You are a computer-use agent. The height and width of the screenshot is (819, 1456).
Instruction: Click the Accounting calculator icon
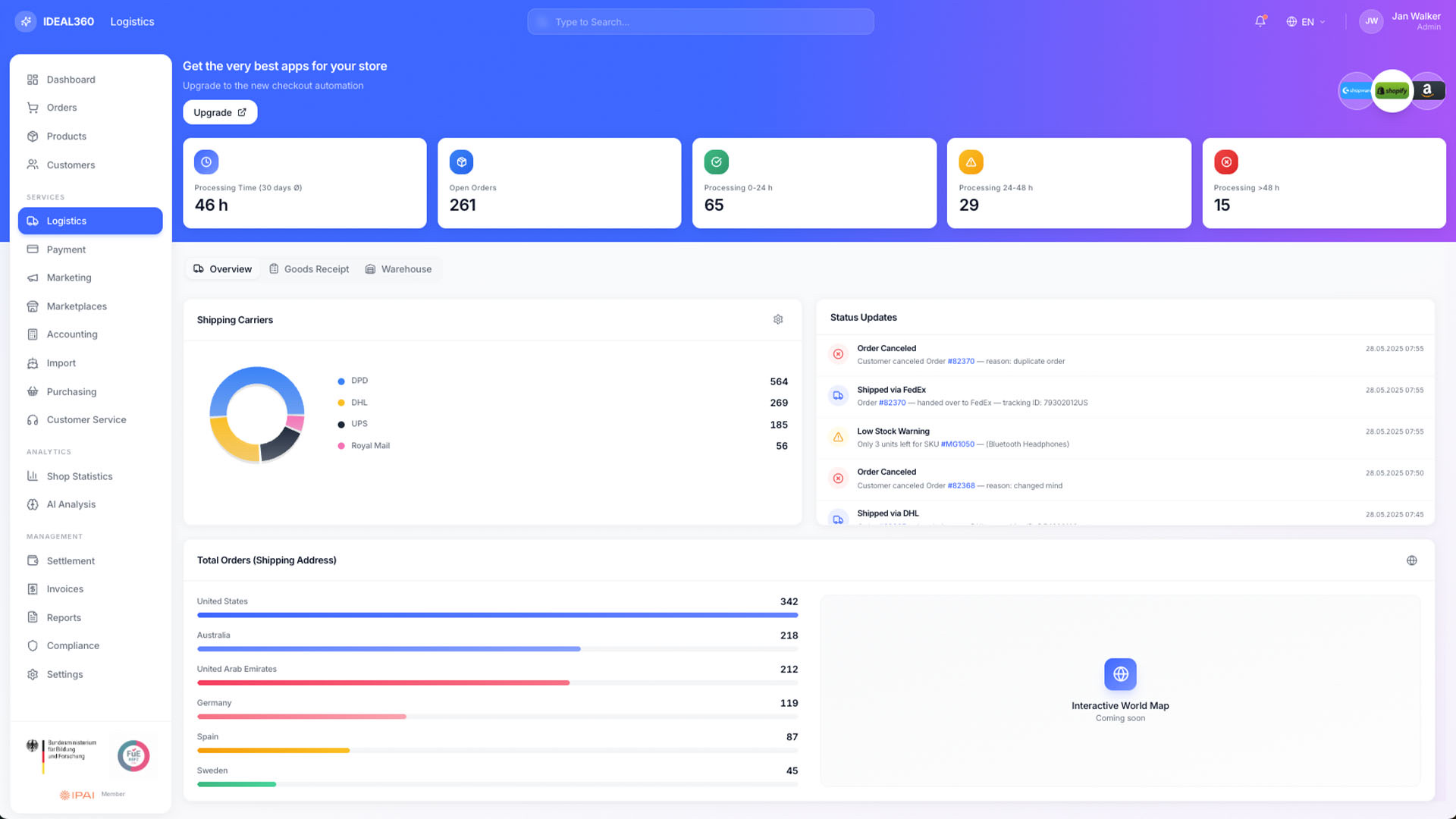click(x=33, y=334)
